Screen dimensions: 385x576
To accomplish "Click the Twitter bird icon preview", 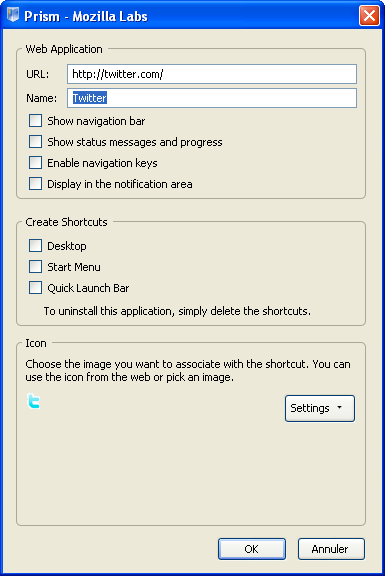I will click(33, 401).
